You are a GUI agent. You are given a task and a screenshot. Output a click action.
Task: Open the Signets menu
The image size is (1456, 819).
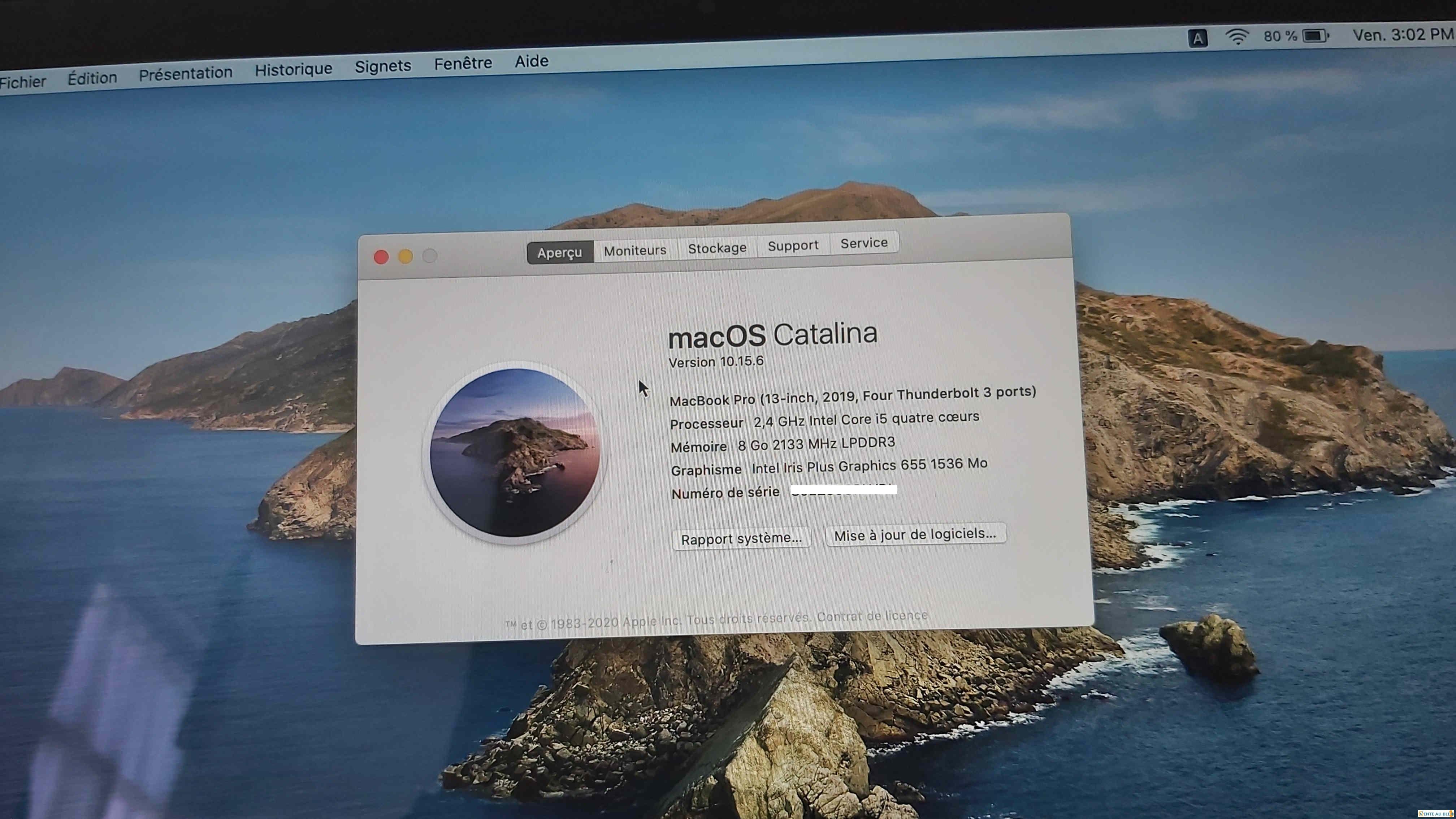383,66
